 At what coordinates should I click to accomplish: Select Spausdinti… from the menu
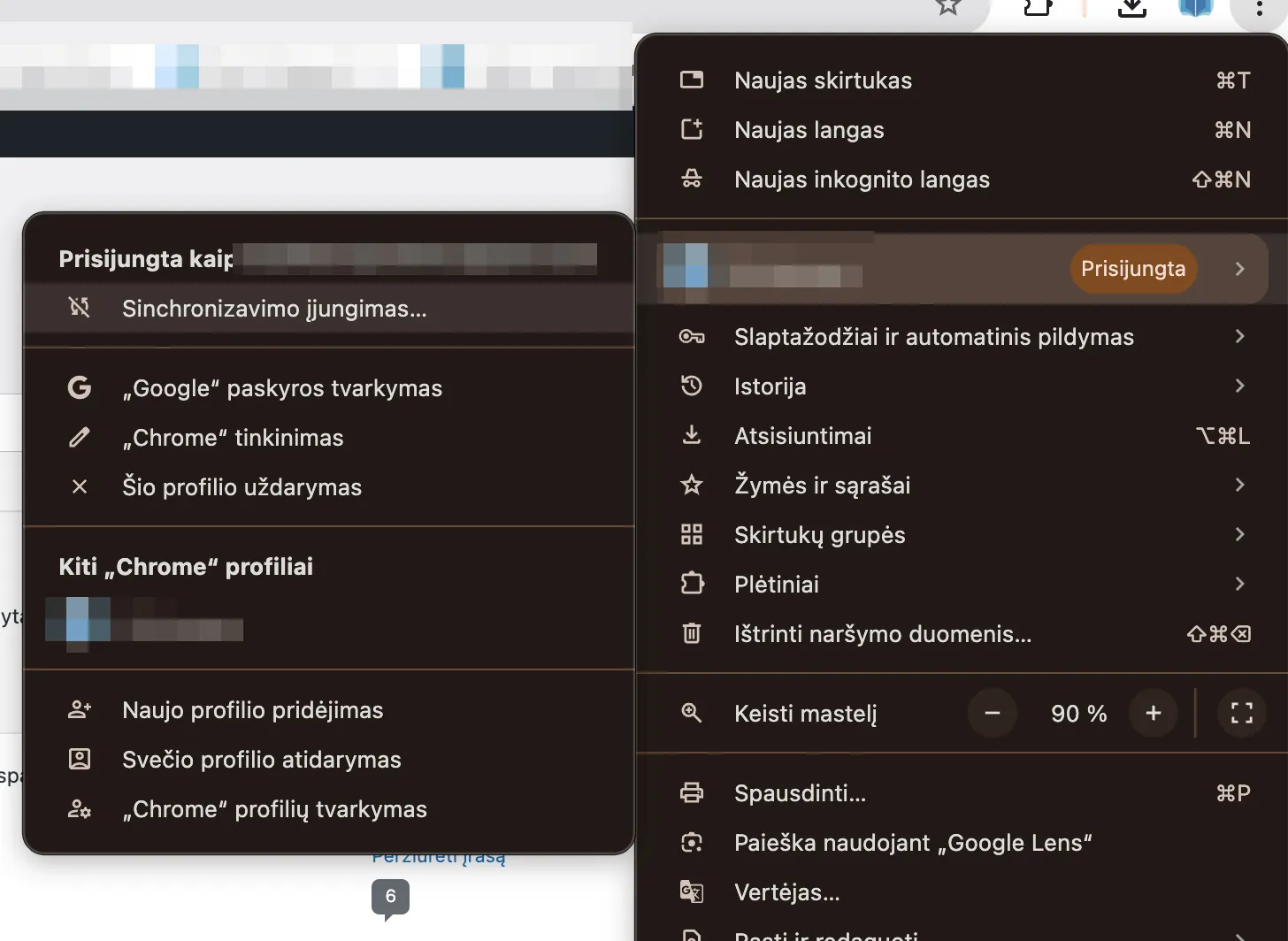(x=800, y=793)
